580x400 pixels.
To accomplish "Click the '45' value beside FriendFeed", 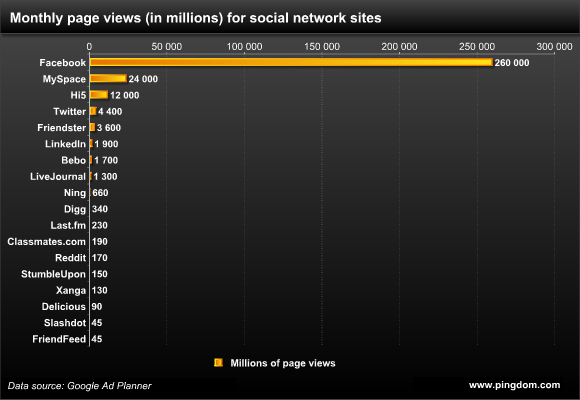I will [97, 340].
